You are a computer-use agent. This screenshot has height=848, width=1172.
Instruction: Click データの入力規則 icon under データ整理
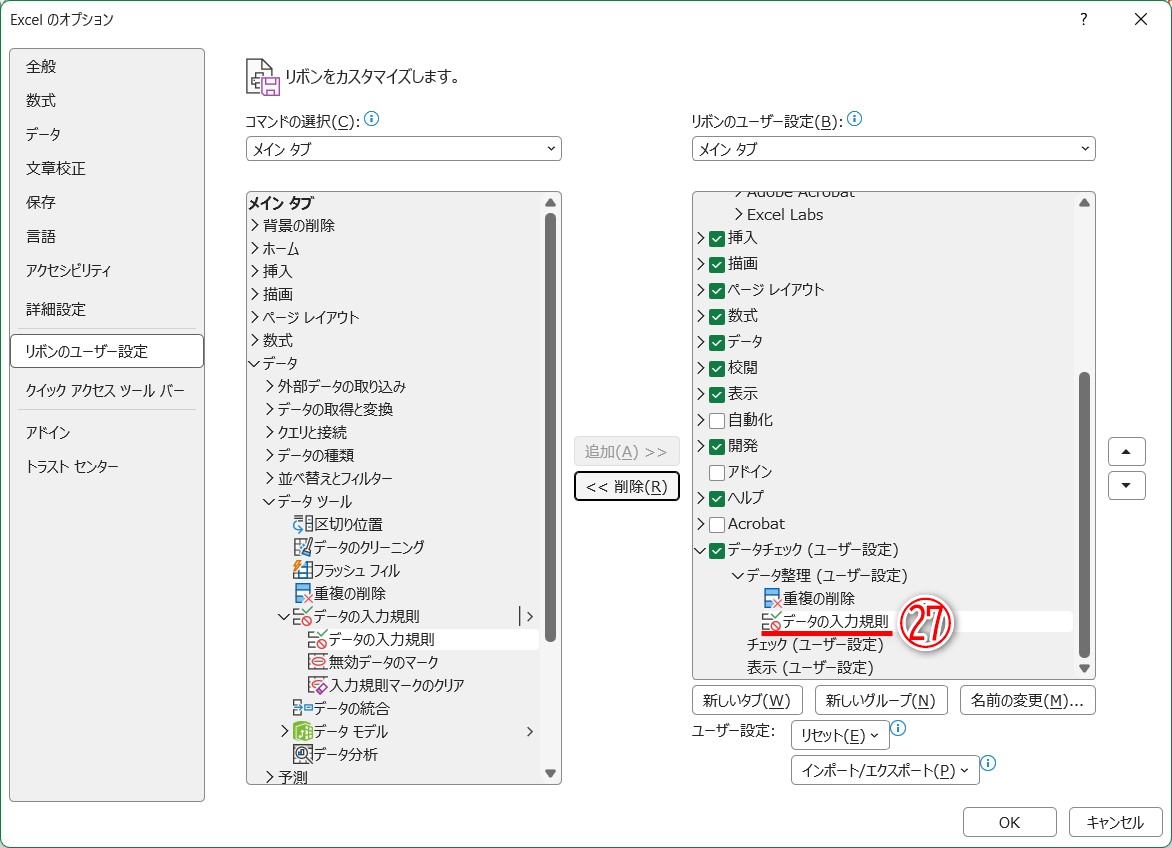coord(771,622)
